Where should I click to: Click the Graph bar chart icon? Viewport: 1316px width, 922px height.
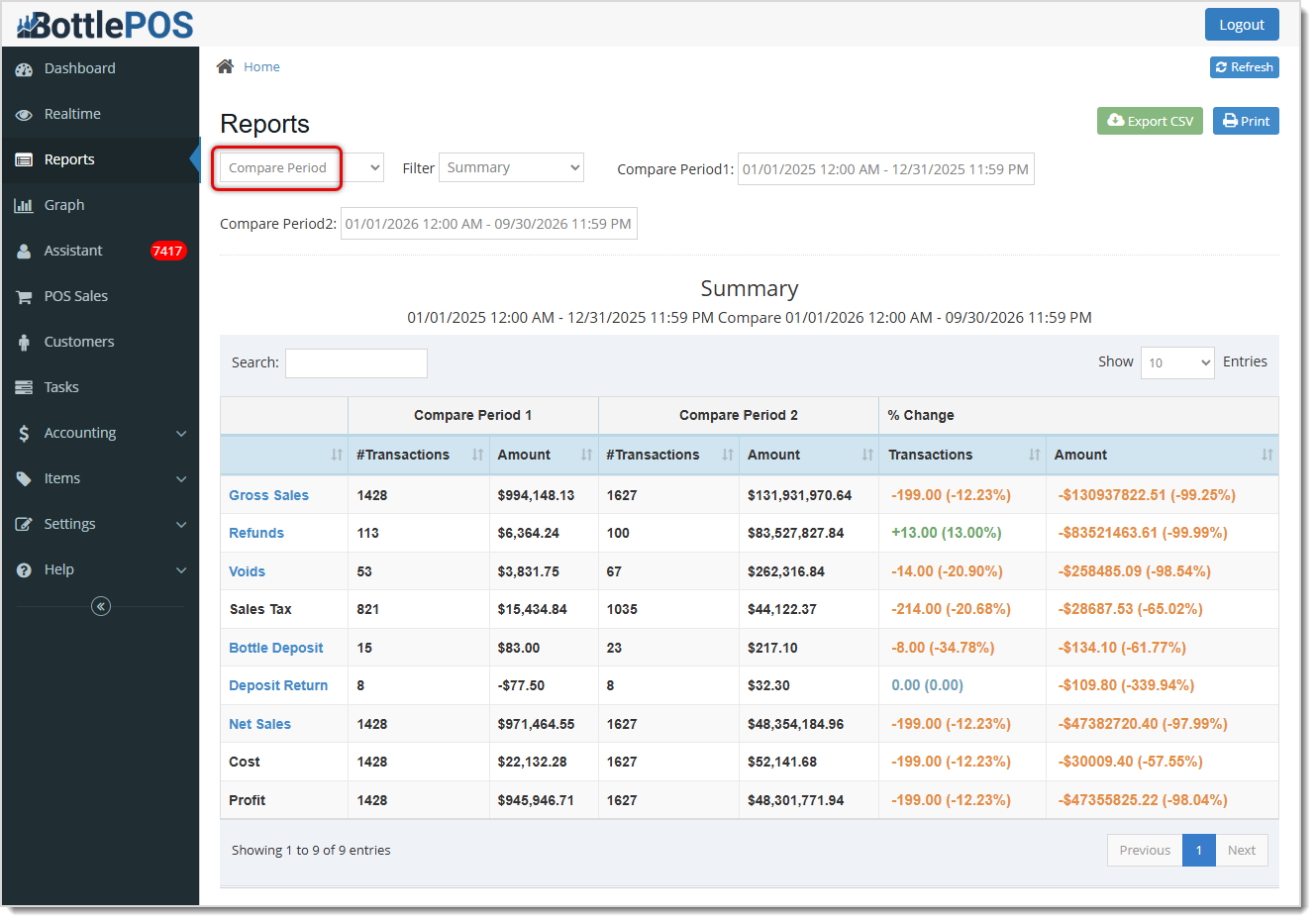(24, 206)
